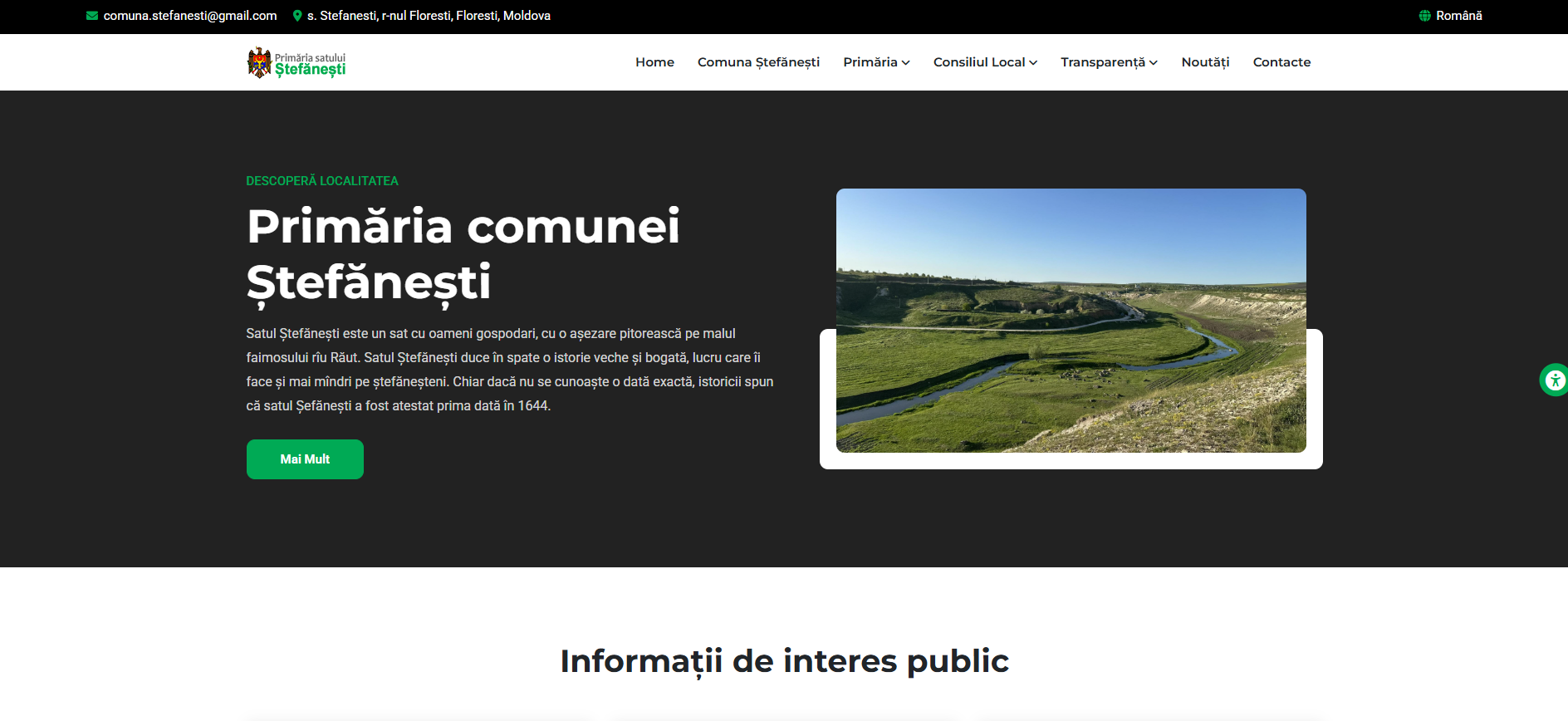Expand the Primăria dropdown chevron

pyautogui.click(x=906, y=63)
